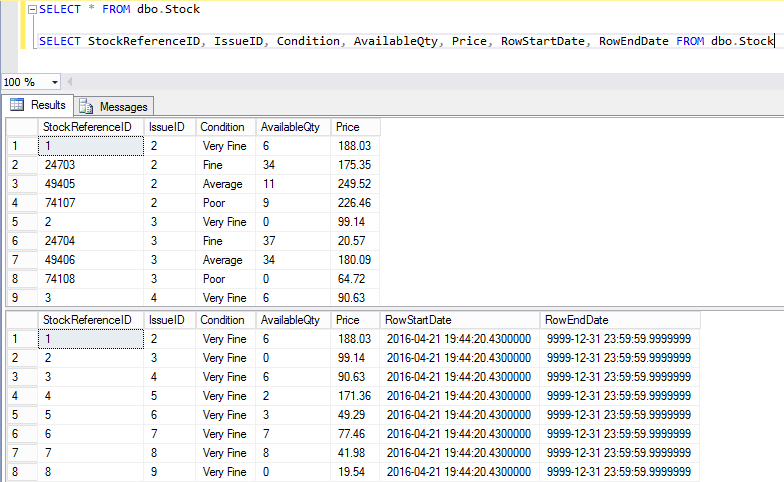This screenshot has height=482, width=784.
Task: Switch to the Messages tab
Action: [x=114, y=106]
